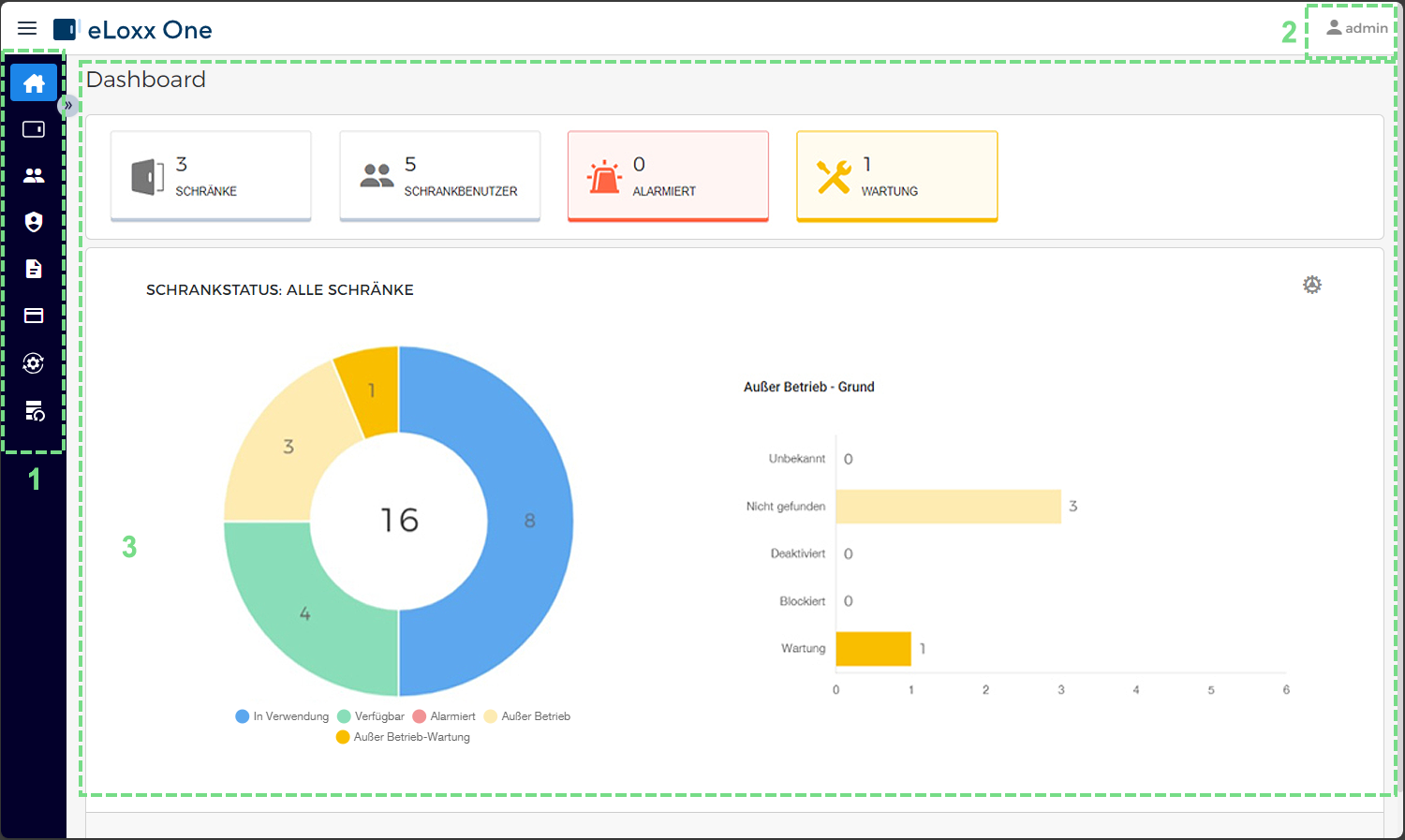Image resolution: width=1405 pixels, height=840 pixels.
Task: Open the Wartung status card
Action: pyautogui.click(x=897, y=176)
